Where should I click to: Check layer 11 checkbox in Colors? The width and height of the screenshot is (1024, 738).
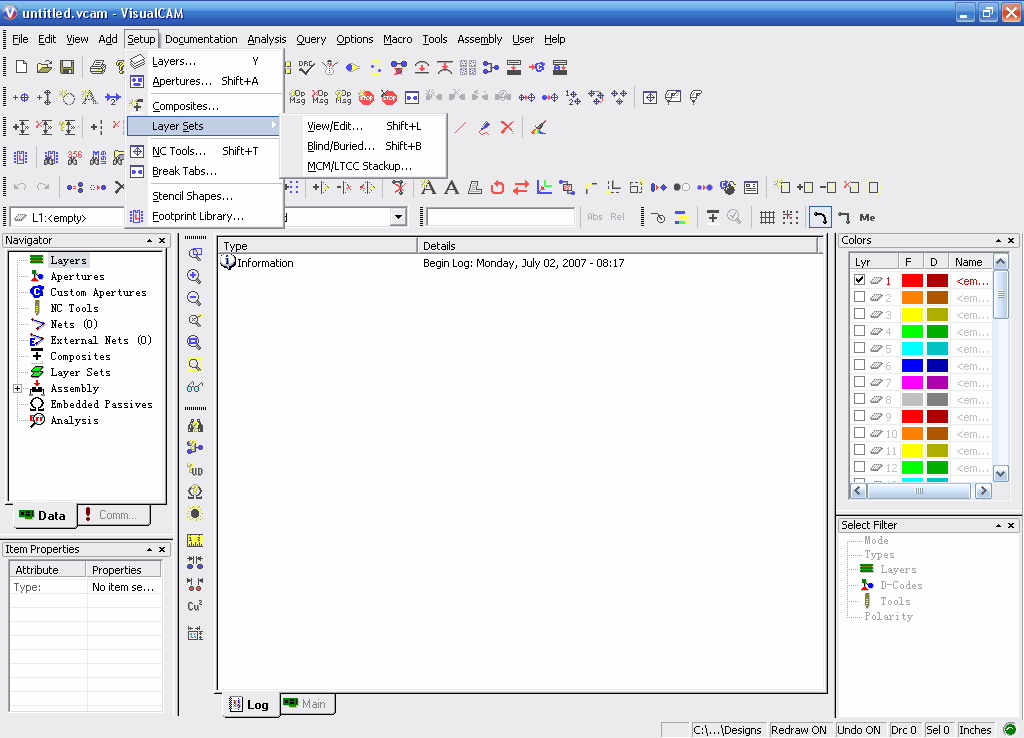click(x=859, y=449)
